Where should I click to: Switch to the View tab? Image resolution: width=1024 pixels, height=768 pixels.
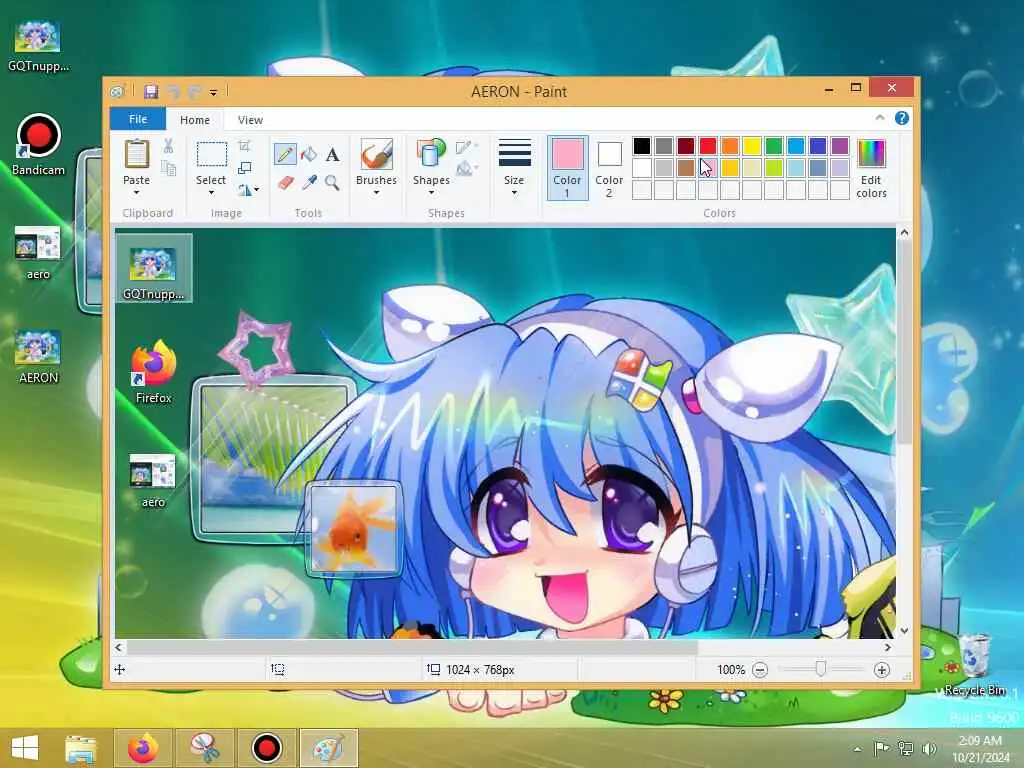pyautogui.click(x=250, y=120)
